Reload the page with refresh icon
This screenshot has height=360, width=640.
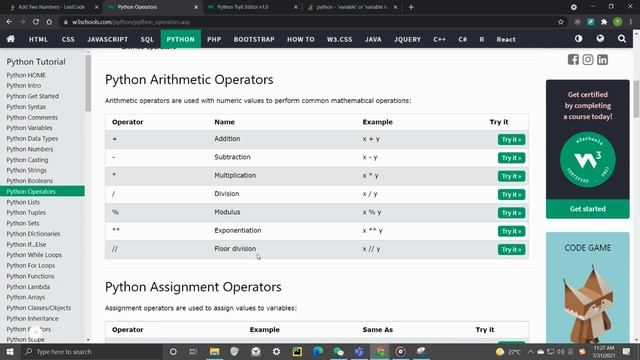click(x=36, y=22)
